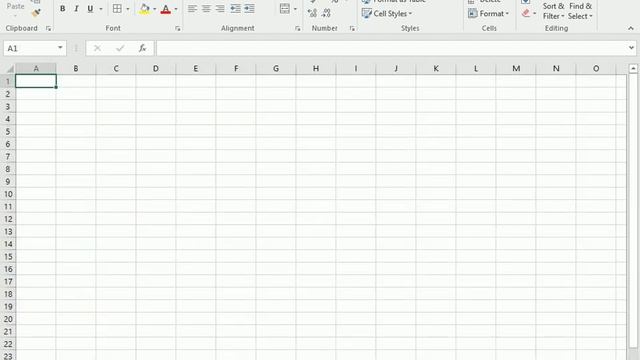Viewport: 640px width, 360px height.
Task: Select row 5 header
Action: (8, 131)
